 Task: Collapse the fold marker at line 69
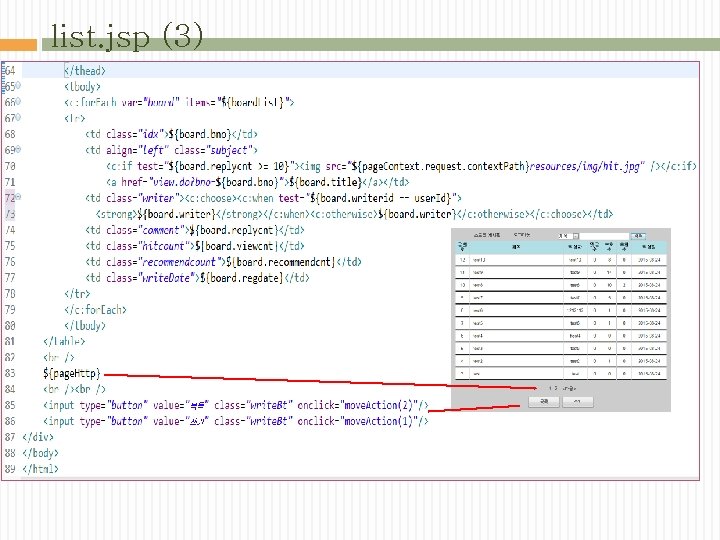point(18,149)
